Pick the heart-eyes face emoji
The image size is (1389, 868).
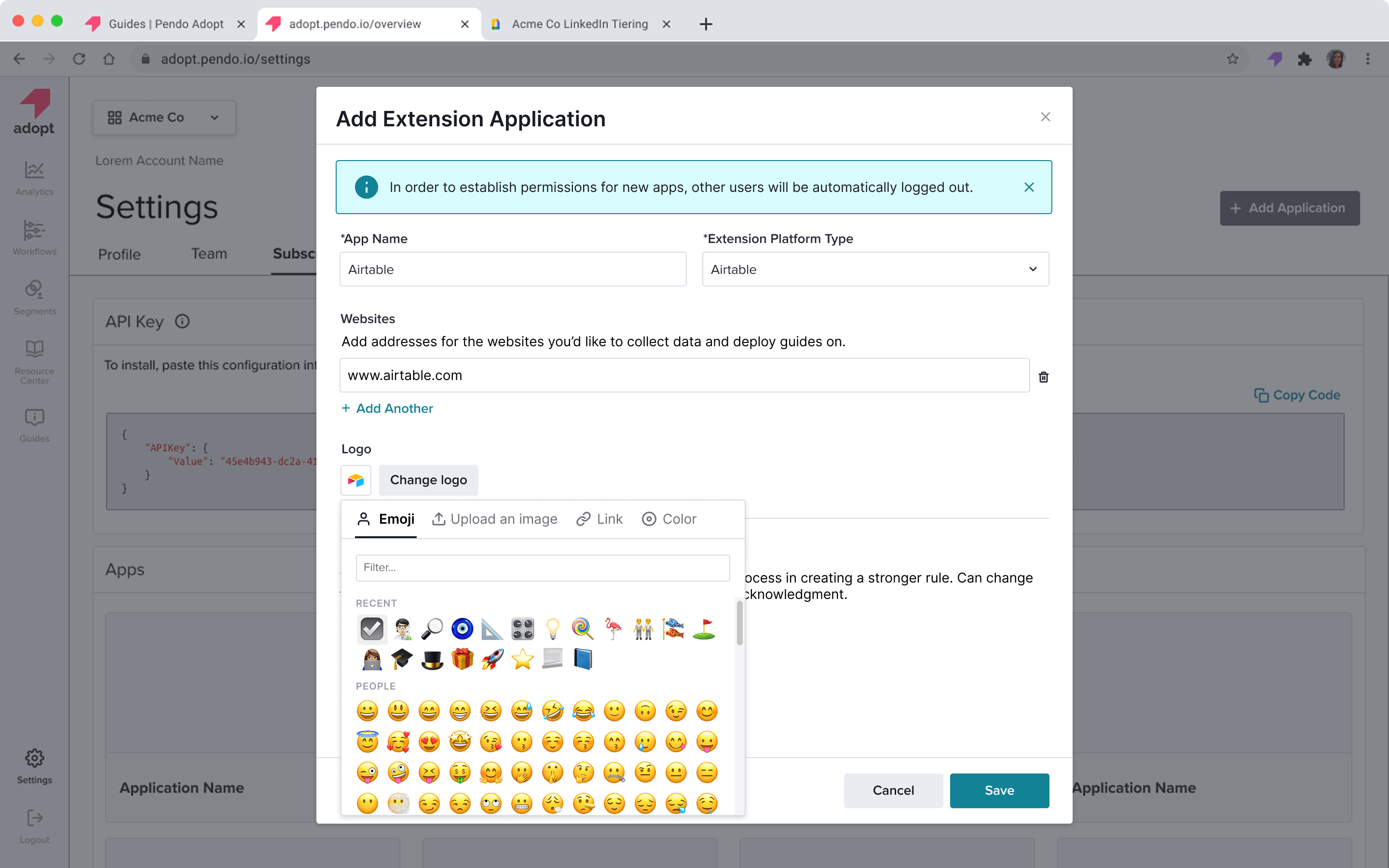click(x=429, y=742)
